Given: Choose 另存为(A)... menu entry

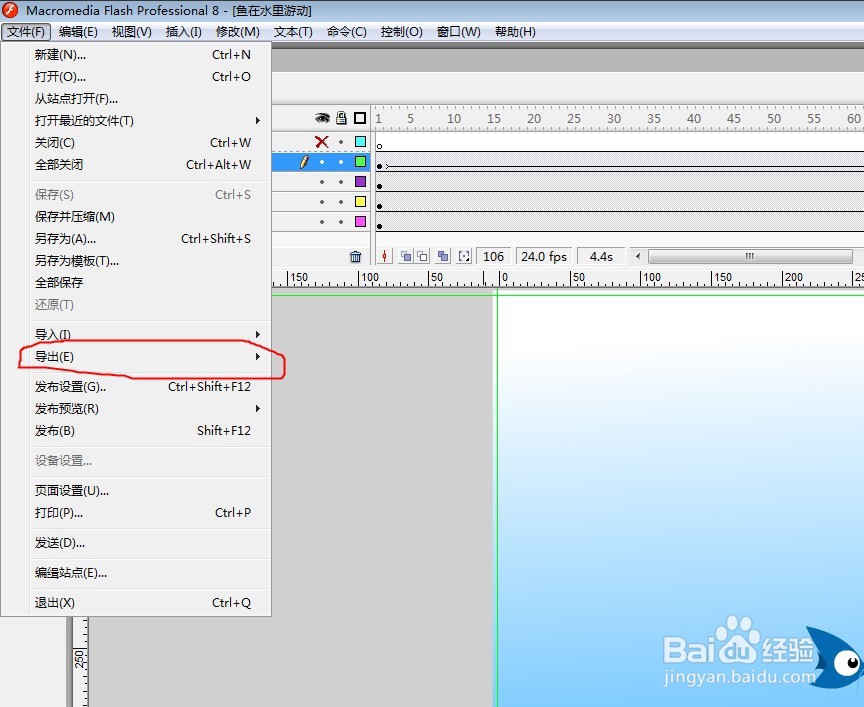Looking at the screenshot, I should click(x=149, y=239).
